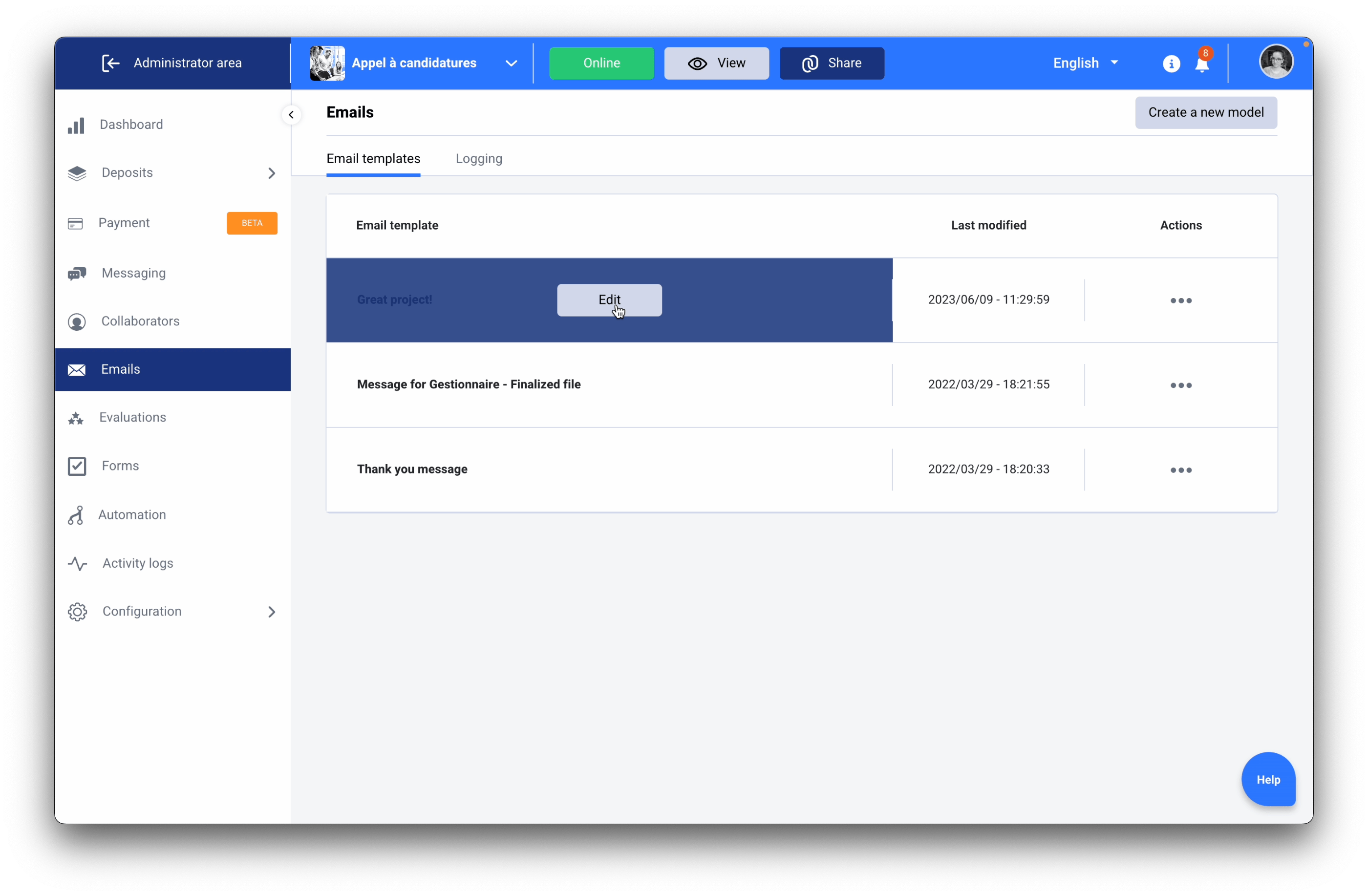Edit the Great project! email template
Viewport: 1368px width, 896px height.
point(609,299)
